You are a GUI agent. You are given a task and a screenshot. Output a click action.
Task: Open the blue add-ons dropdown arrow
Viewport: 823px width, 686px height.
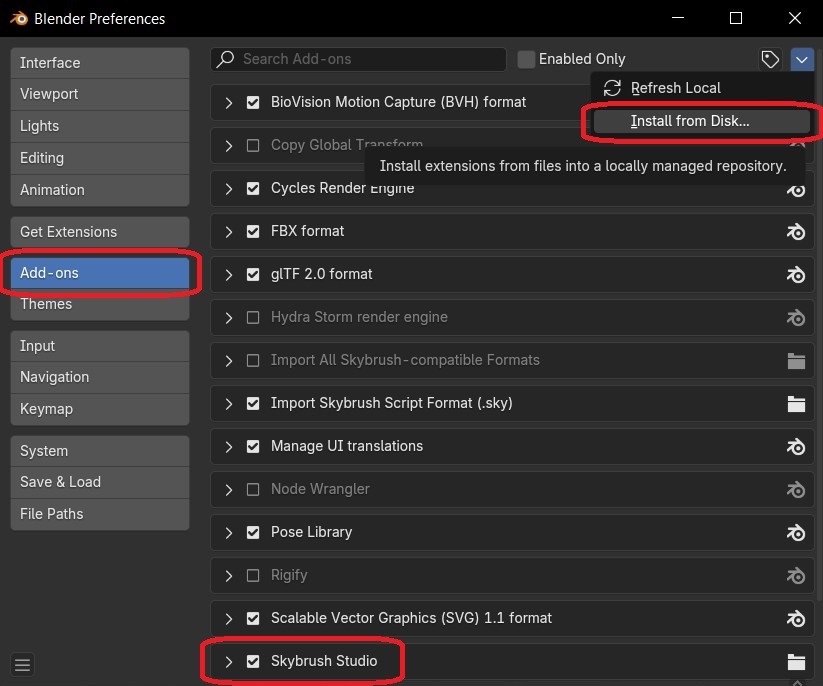coord(802,59)
